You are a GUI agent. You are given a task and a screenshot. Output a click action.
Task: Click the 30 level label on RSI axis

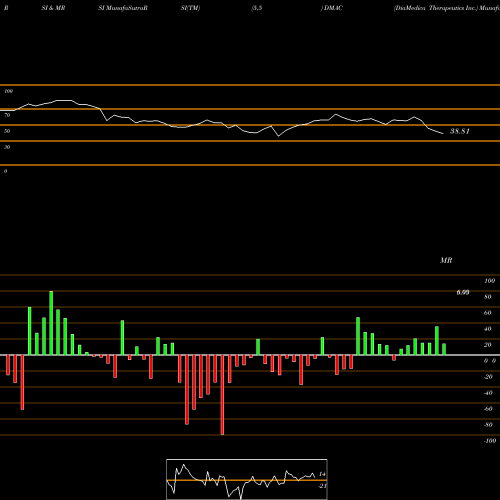(x=7, y=147)
